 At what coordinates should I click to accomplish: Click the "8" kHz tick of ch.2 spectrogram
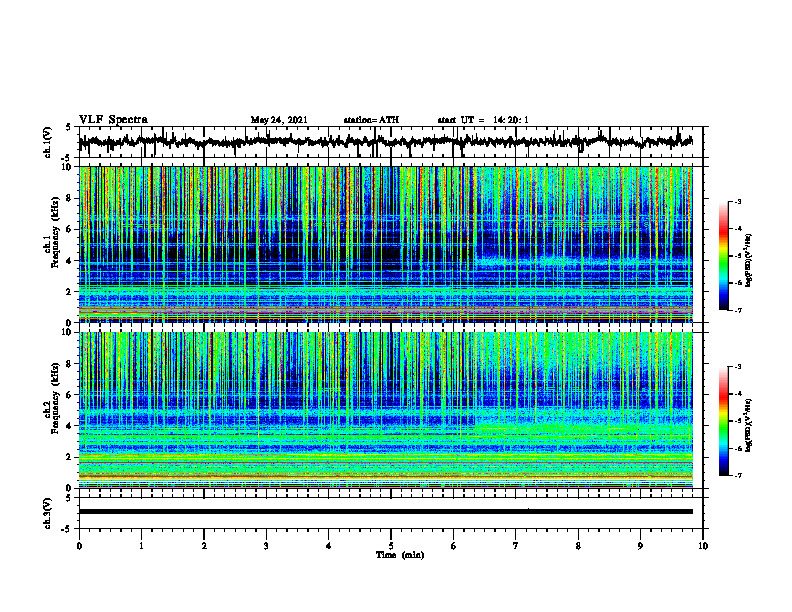71,363
